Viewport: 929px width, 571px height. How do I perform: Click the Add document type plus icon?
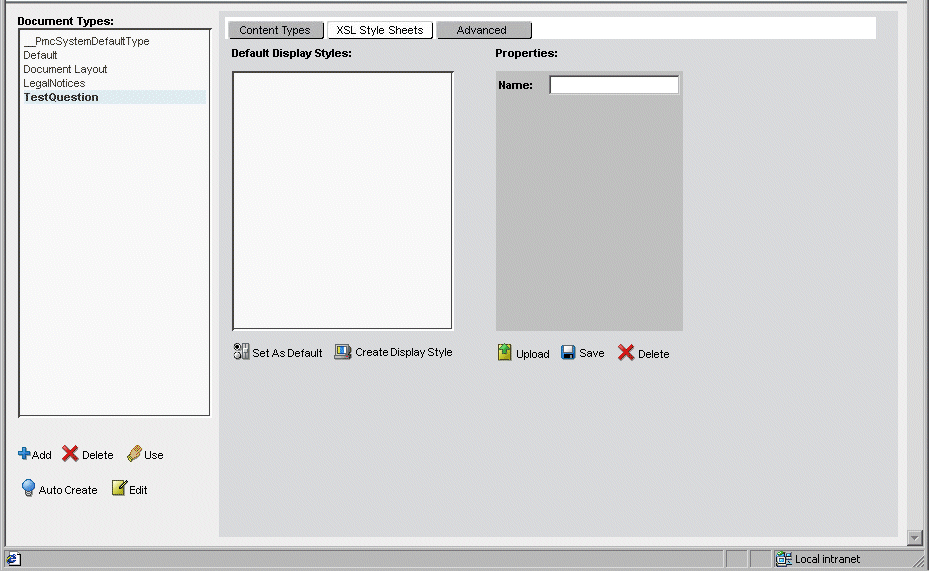click(24, 454)
